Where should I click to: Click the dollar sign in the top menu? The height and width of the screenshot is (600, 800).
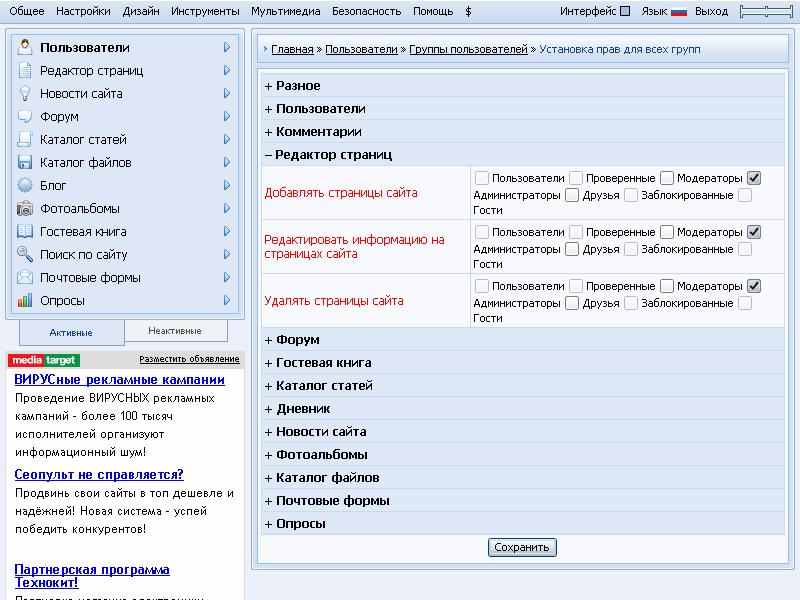pos(468,11)
